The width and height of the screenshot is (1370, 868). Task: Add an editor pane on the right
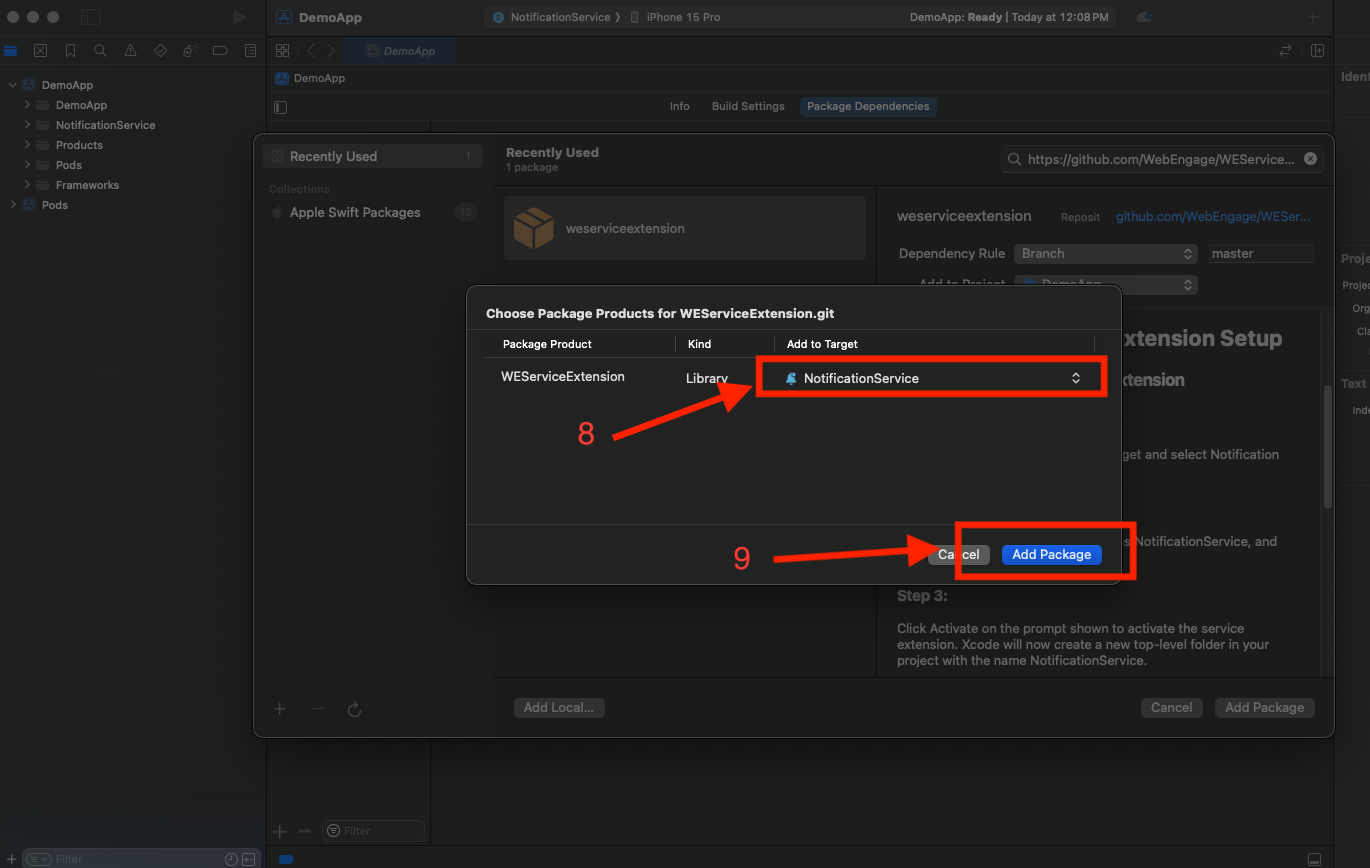(x=1318, y=50)
